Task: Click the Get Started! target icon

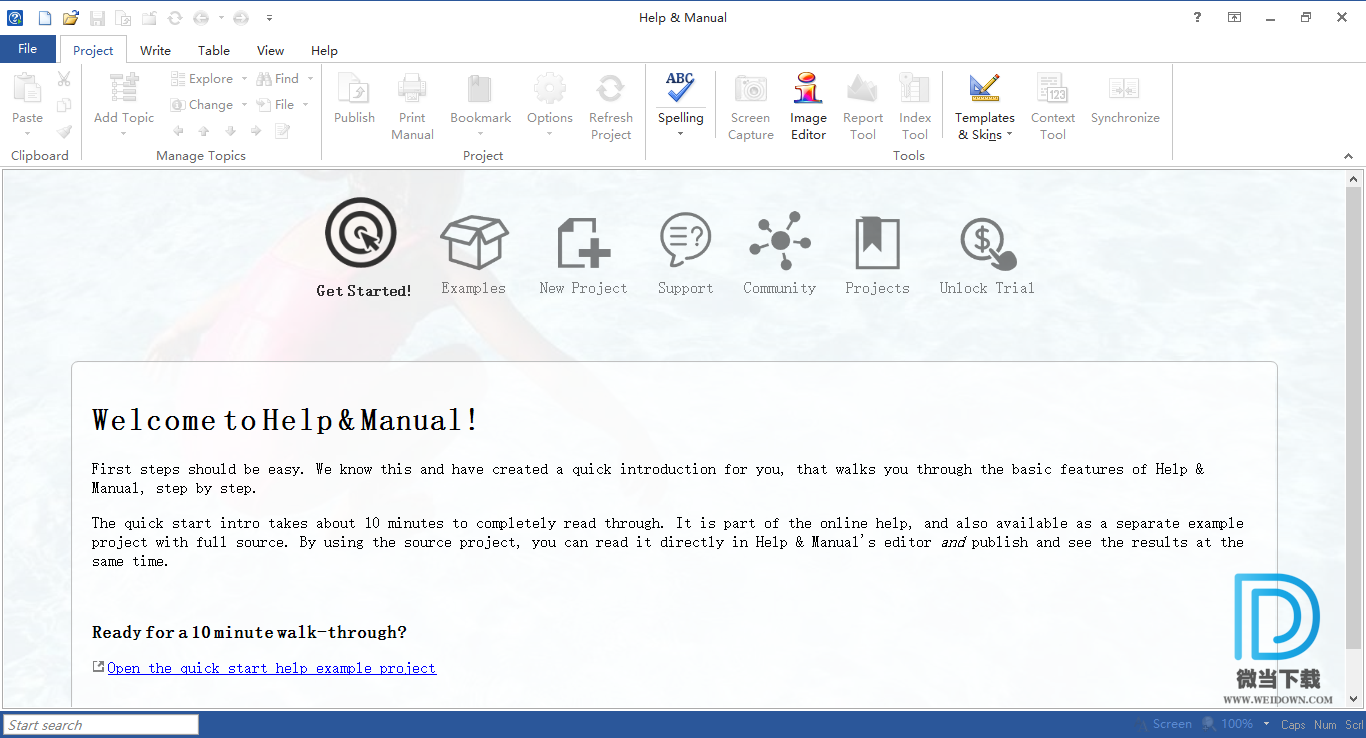Action: click(361, 233)
